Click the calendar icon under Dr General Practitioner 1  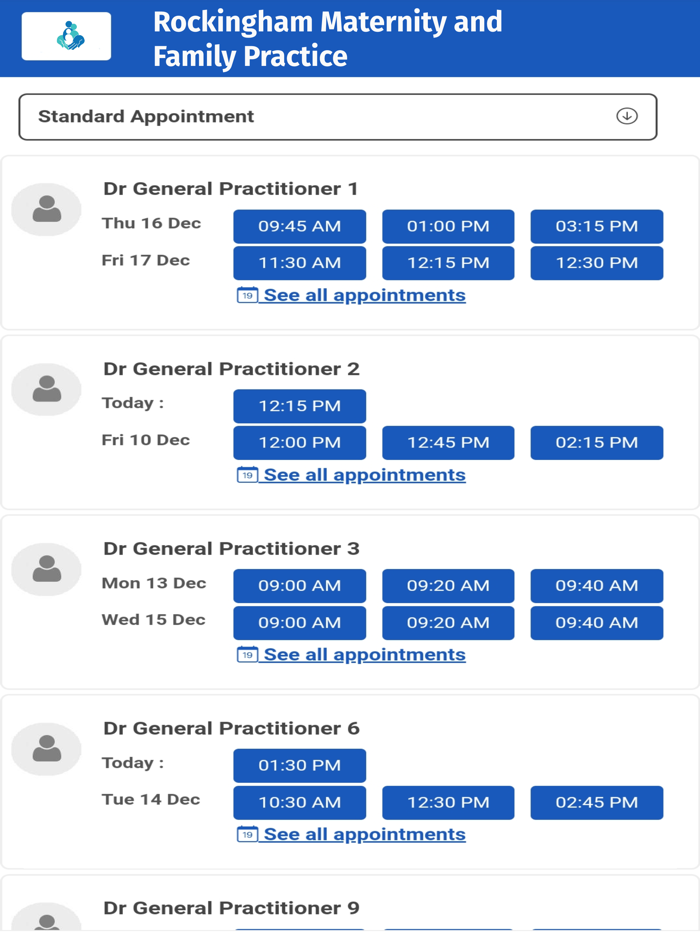pyautogui.click(x=246, y=295)
